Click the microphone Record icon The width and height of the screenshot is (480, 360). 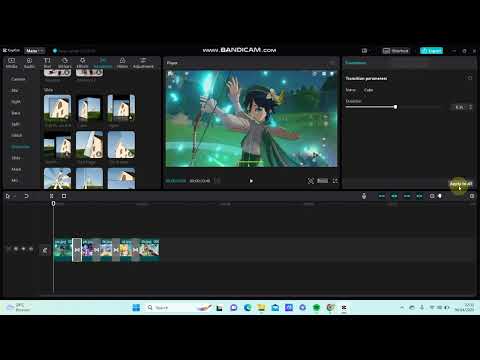click(x=364, y=196)
